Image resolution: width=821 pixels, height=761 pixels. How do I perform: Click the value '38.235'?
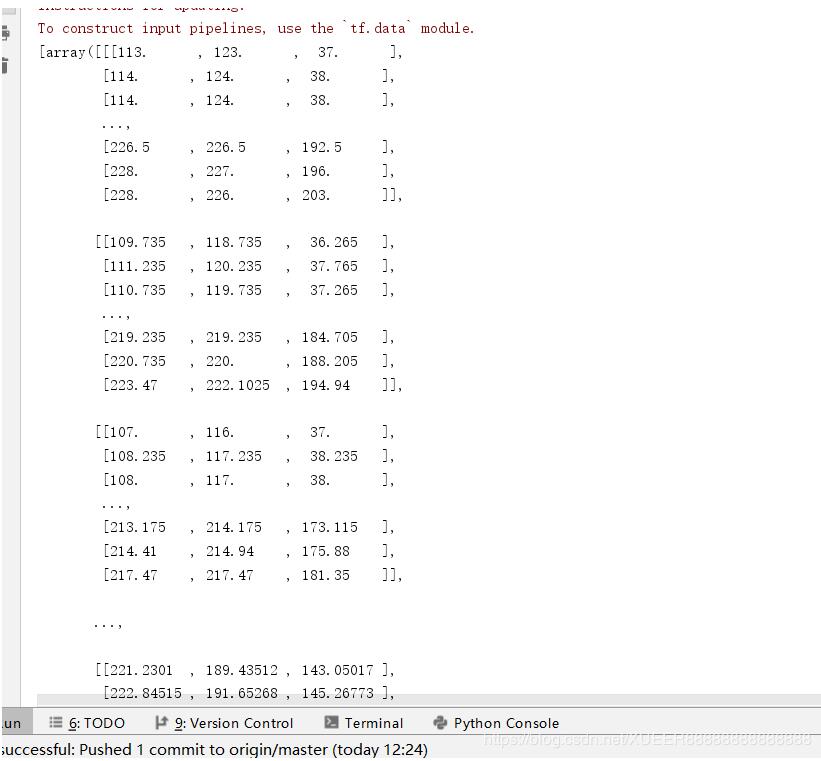334,456
